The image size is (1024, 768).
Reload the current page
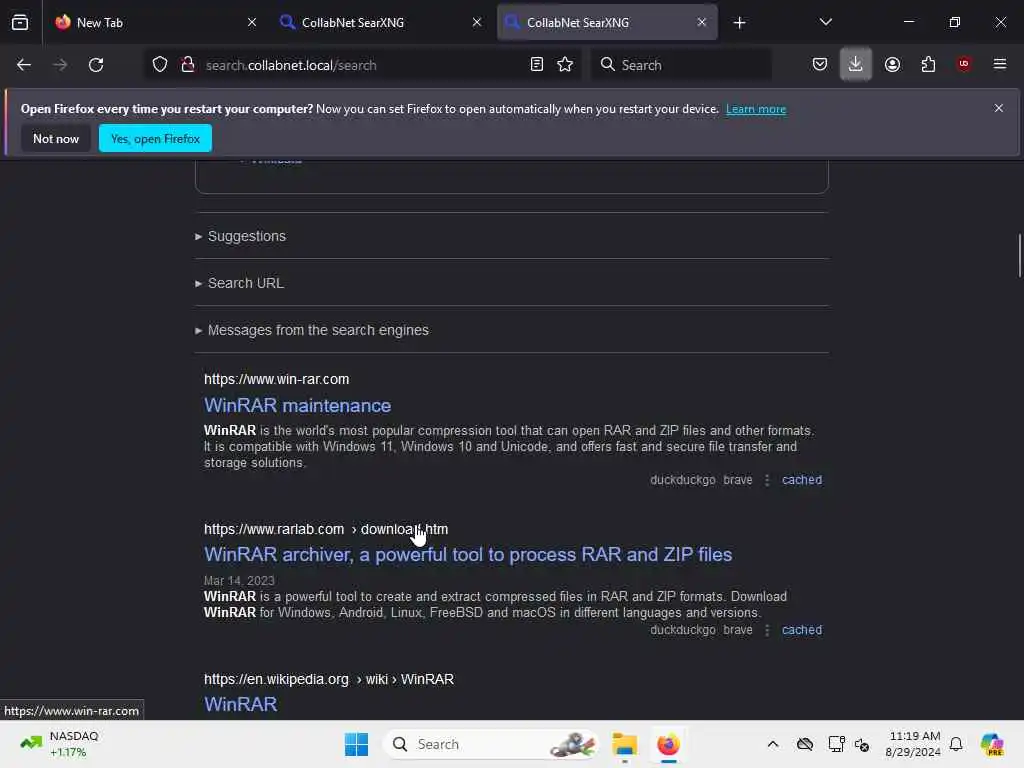coord(96,65)
